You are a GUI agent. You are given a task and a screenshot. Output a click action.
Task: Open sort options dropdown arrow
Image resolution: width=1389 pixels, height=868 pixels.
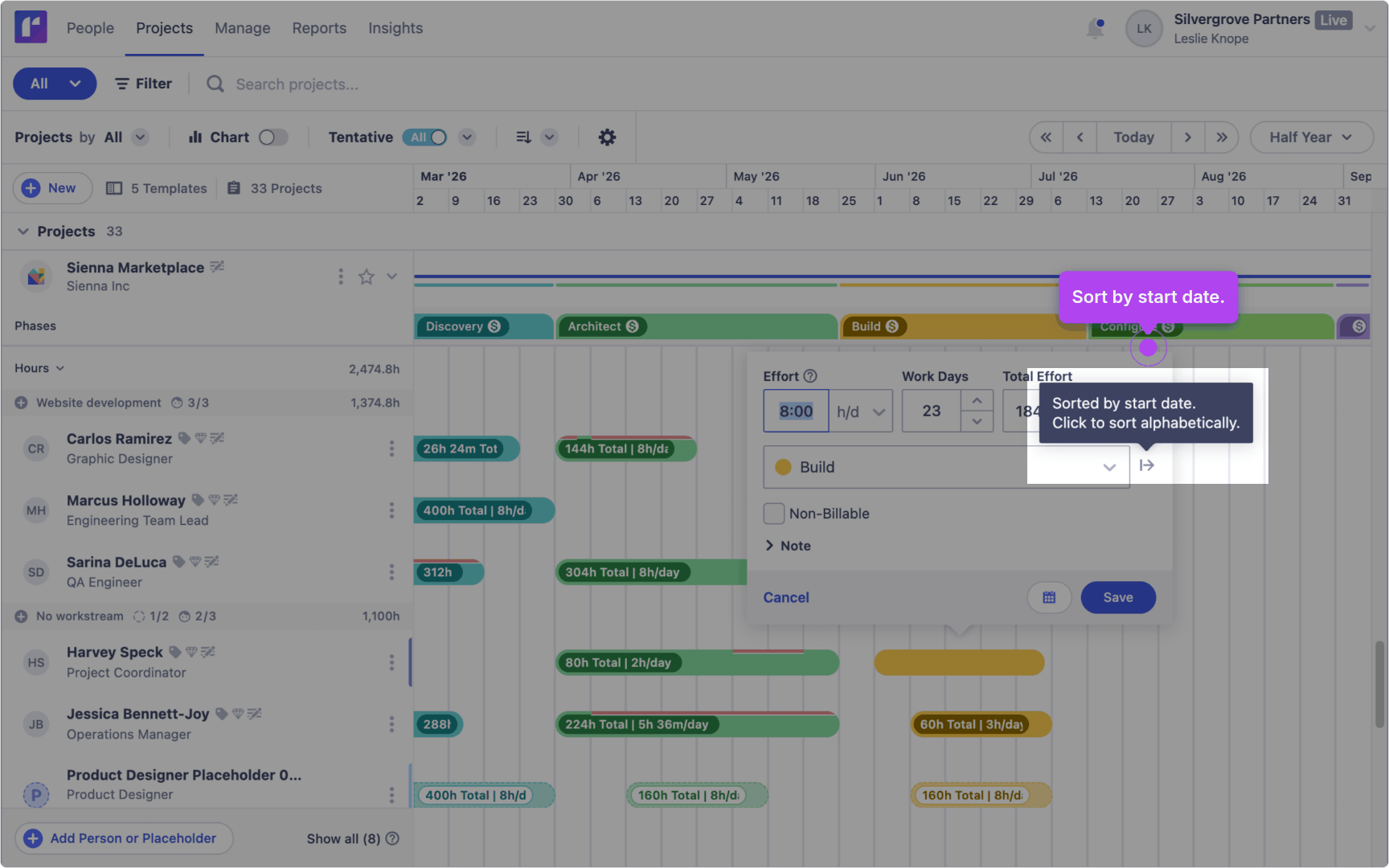[x=550, y=137]
